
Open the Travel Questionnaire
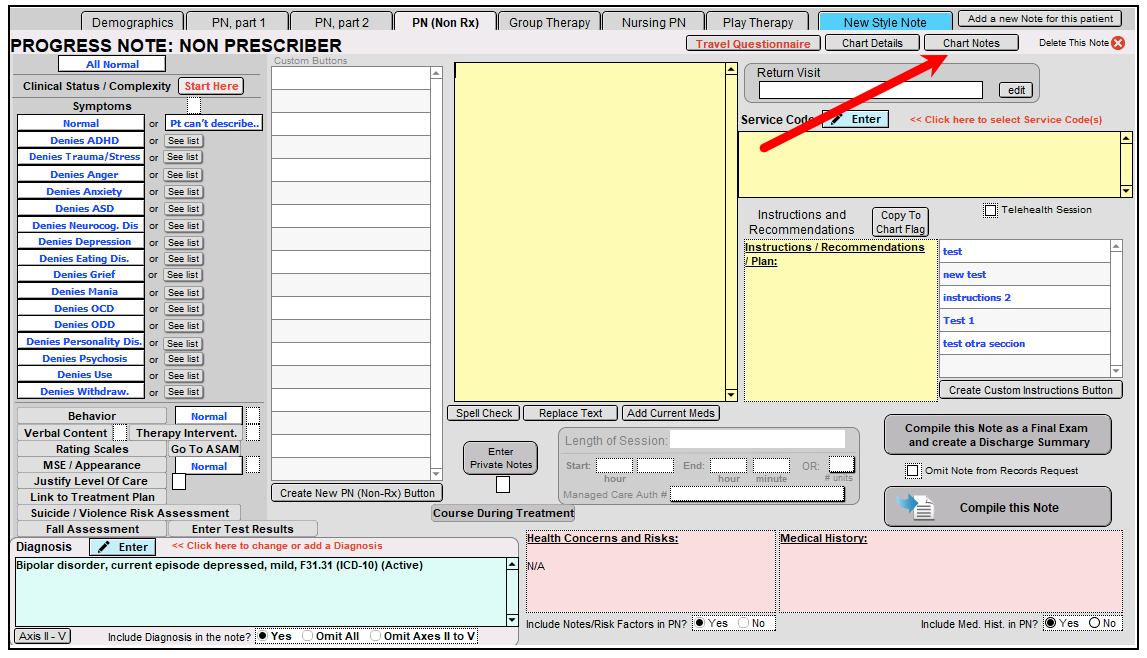753,42
